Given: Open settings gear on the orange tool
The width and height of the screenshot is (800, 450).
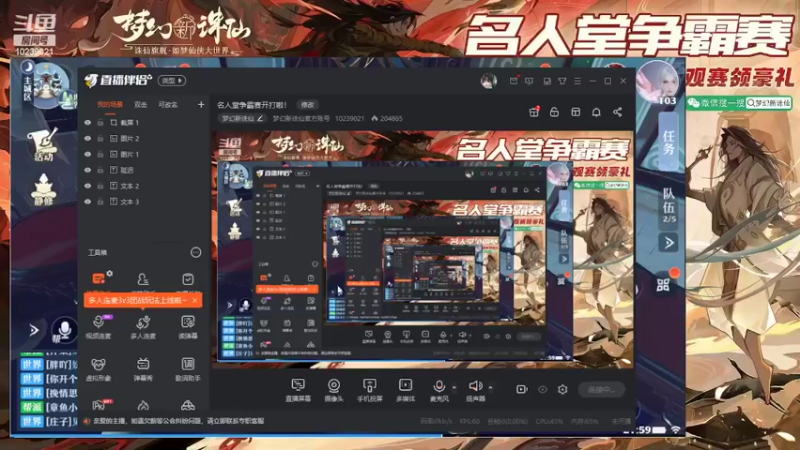Looking at the screenshot, I should (x=110, y=274).
